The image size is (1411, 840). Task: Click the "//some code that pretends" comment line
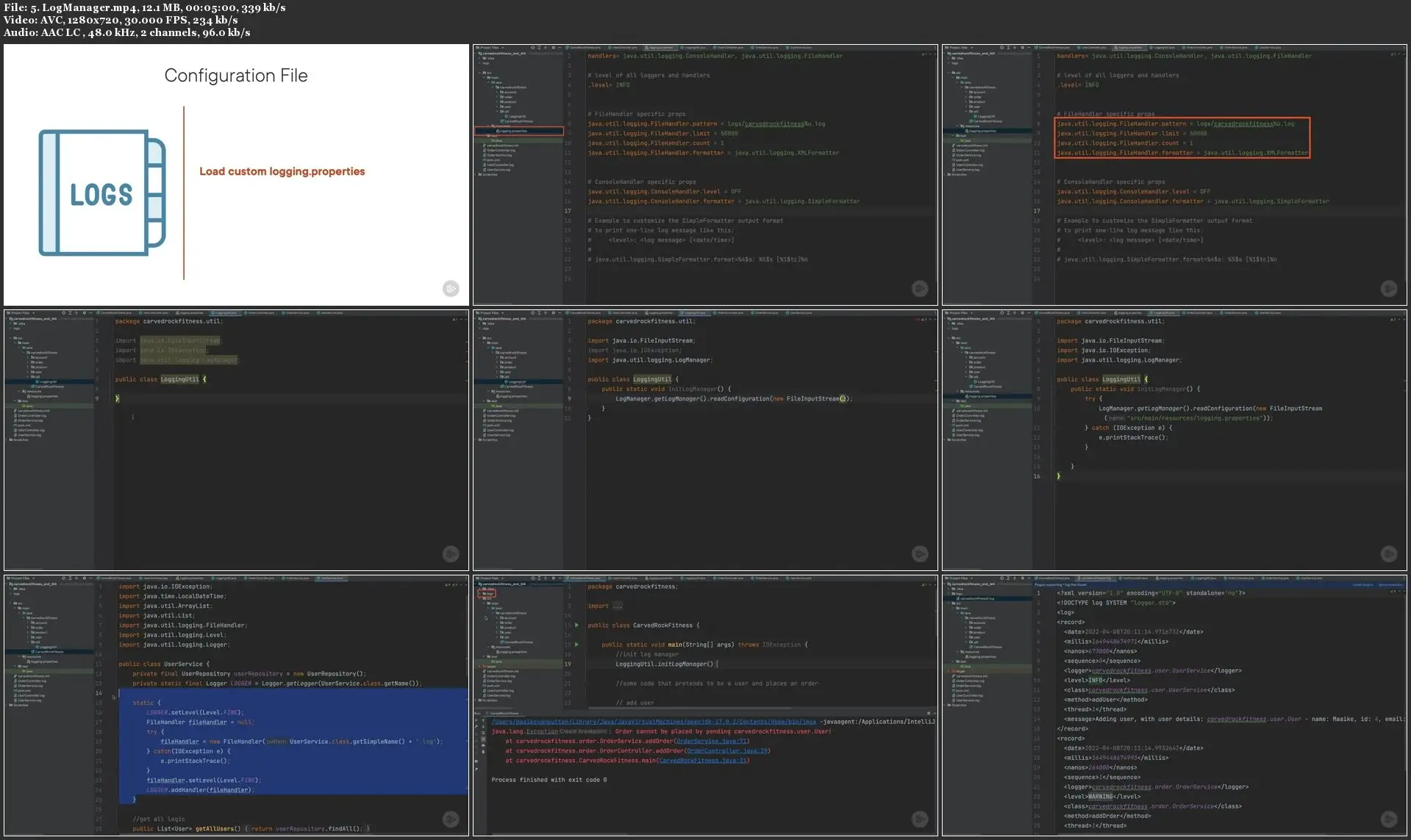(x=717, y=683)
